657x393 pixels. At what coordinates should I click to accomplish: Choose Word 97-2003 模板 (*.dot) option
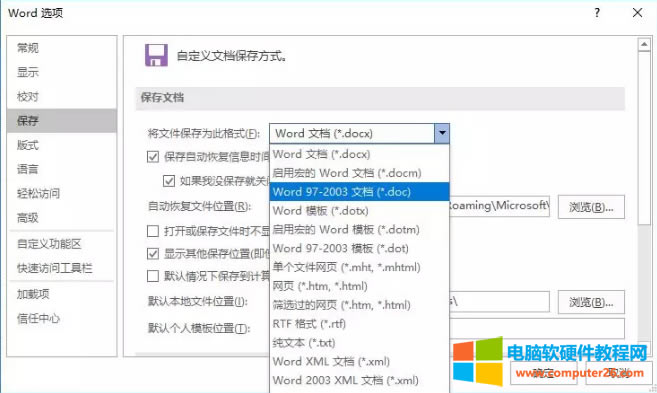tap(359, 248)
